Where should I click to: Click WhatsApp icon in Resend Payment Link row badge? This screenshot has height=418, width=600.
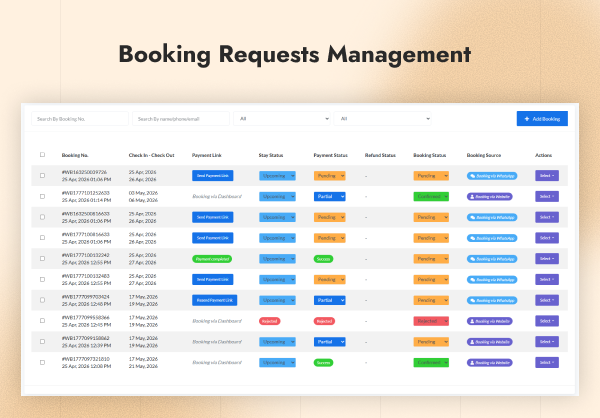(x=473, y=300)
